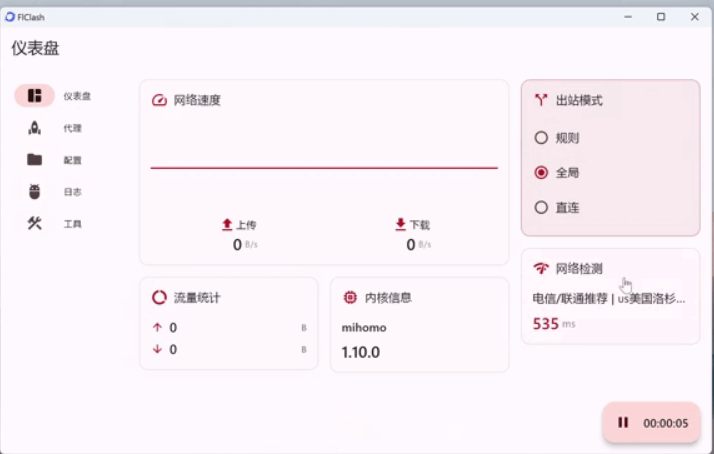Click the 上传 upload arrow icon
This screenshot has width=714, height=454.
[x=227, y=224]
